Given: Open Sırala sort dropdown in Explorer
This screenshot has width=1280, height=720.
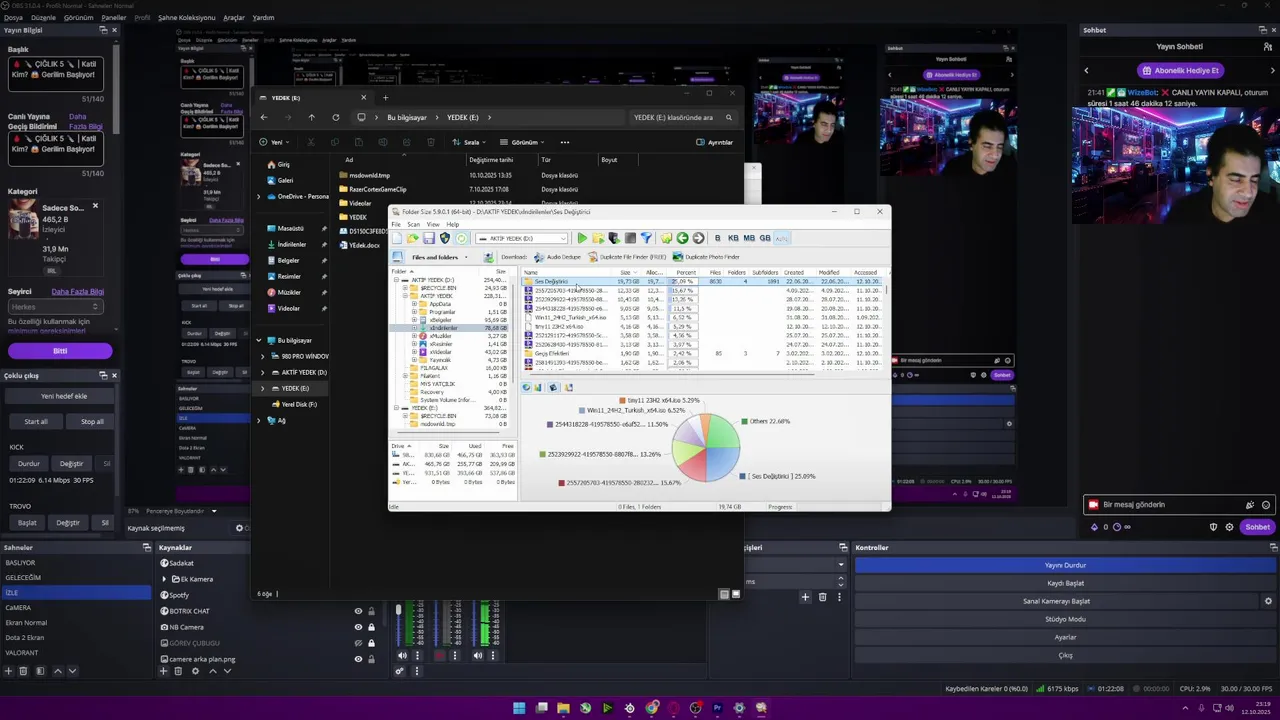Looking at the screenshot, I should [470, 142].
